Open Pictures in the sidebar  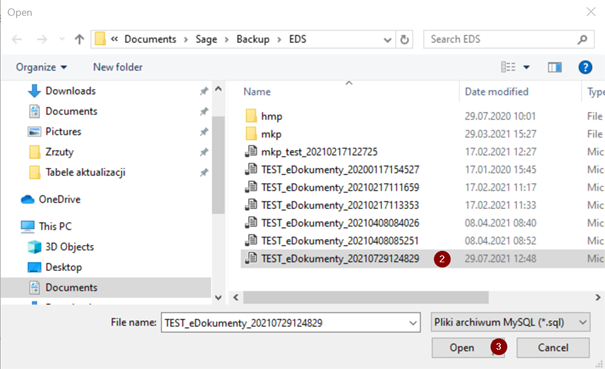pyautogui.click(x=63, y=132)
